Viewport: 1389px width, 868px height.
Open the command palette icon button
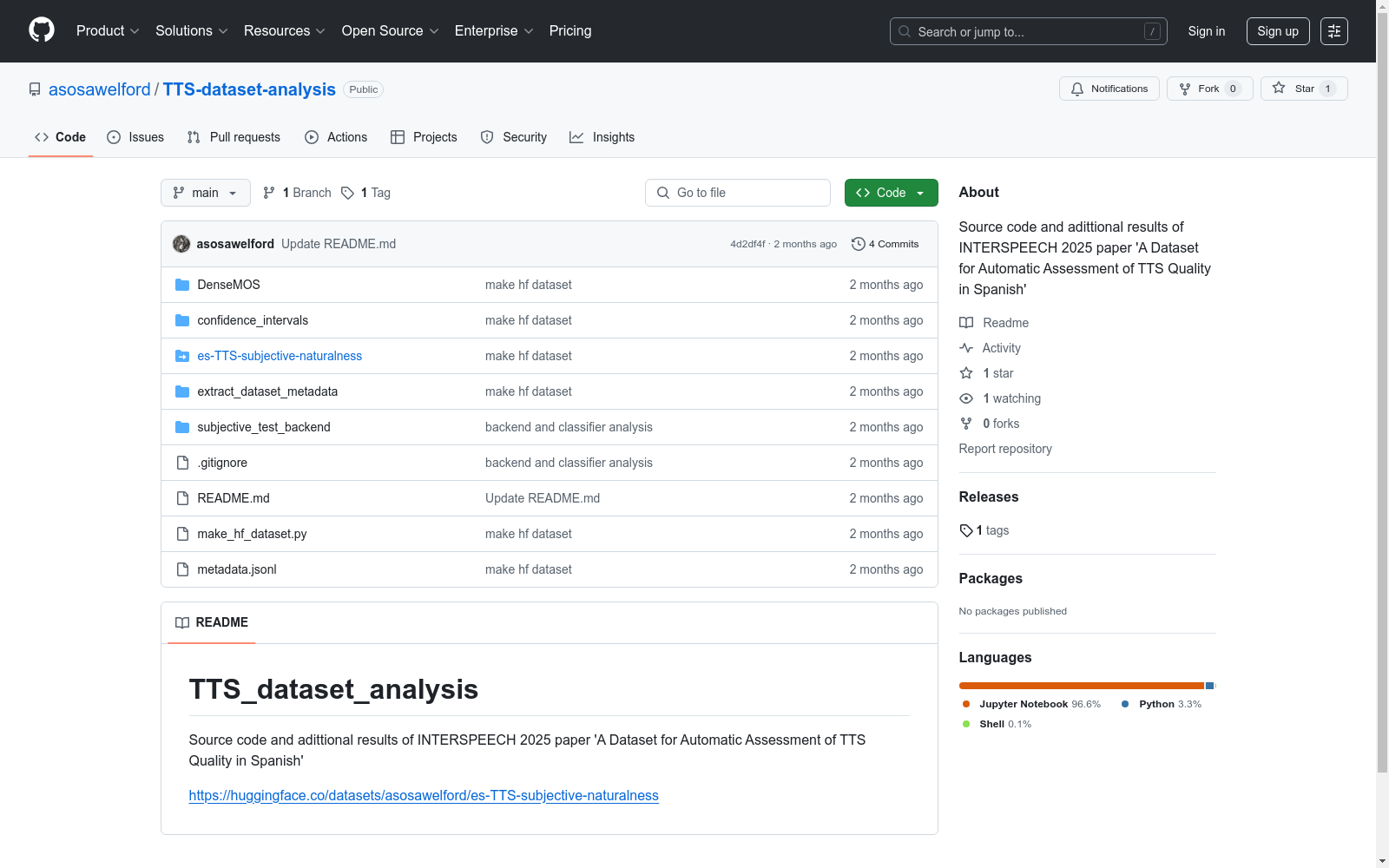click(1334, 31)
